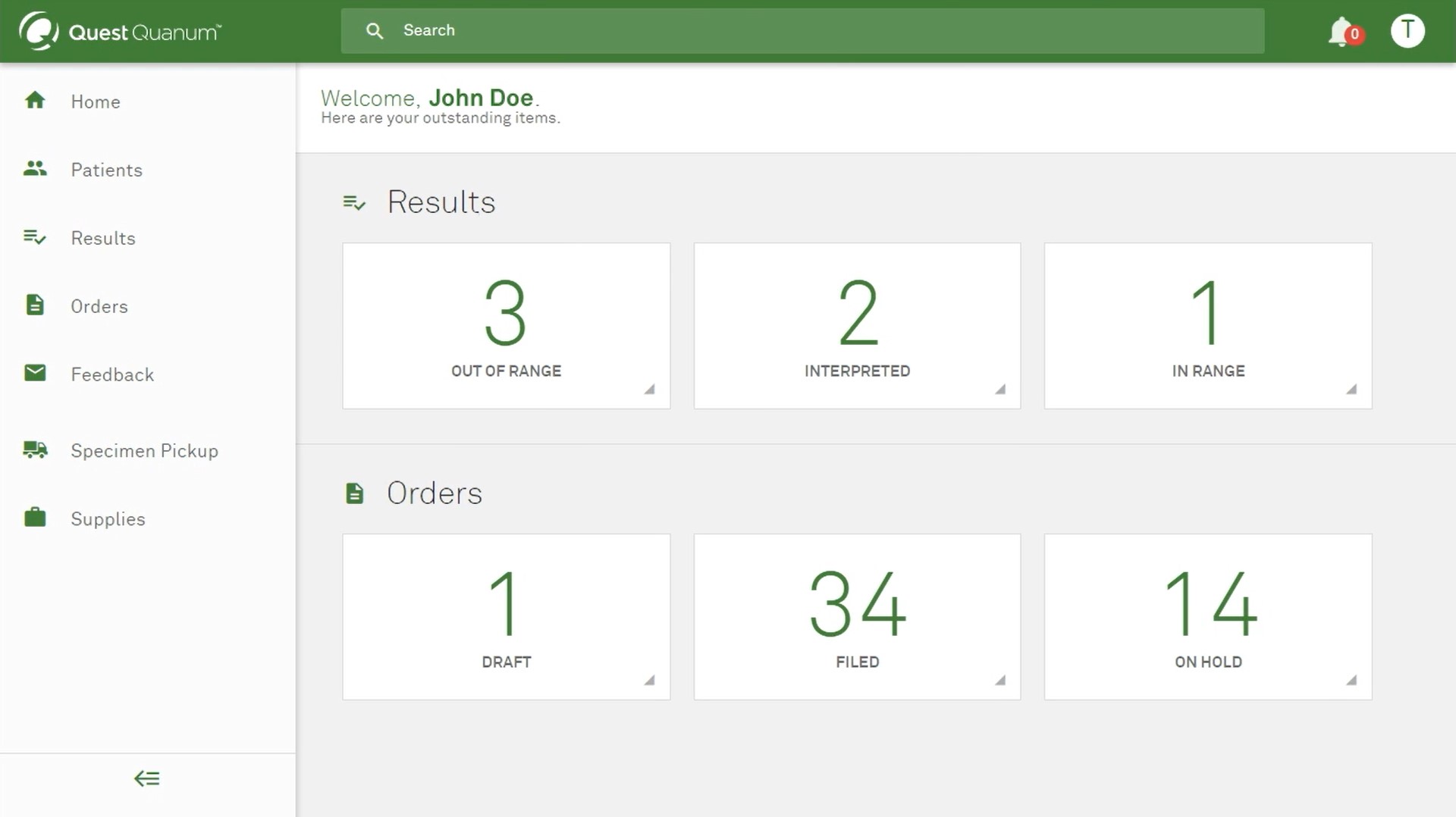Click into the Search field
This screenshot has height=817, width=1456.
pyautogui.click(x=802, y=30)
